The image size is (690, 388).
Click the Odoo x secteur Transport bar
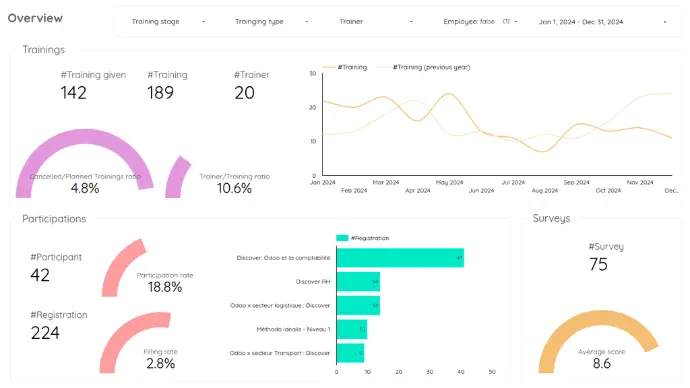coord(350,353)
